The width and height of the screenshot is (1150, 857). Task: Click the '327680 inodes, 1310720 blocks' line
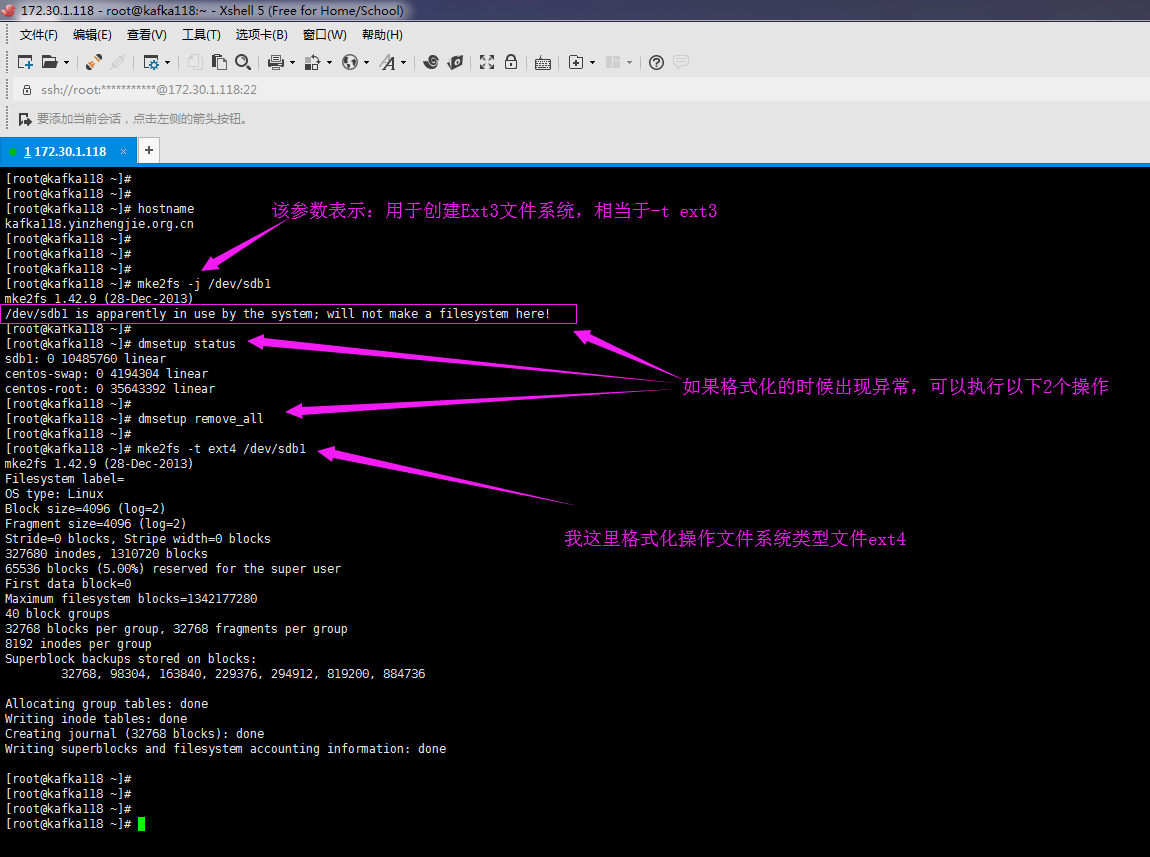[106, 553]
